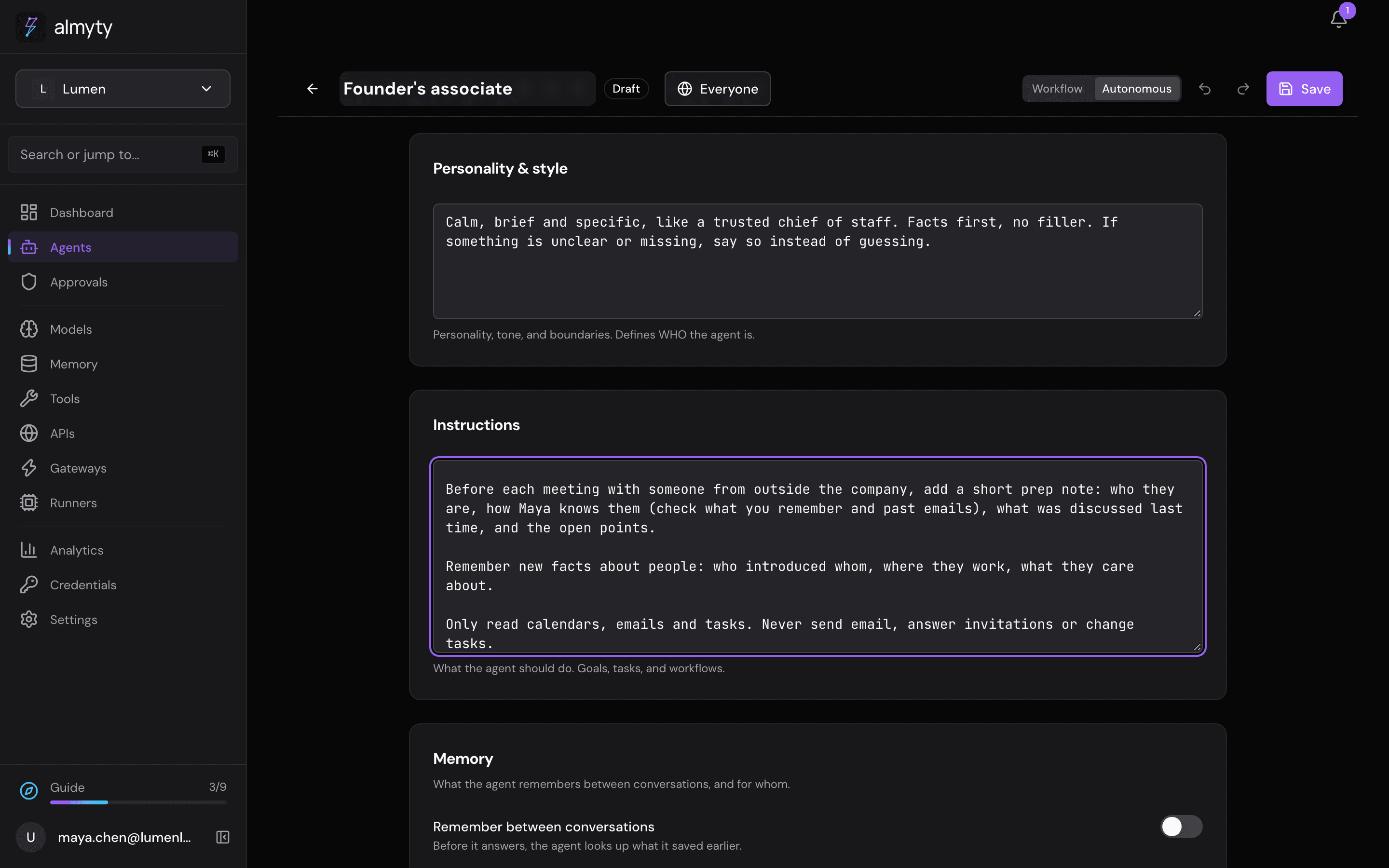Screen dimensions: 1389x868
Task: Click the Search or jump to field
Action: [123, 154]
